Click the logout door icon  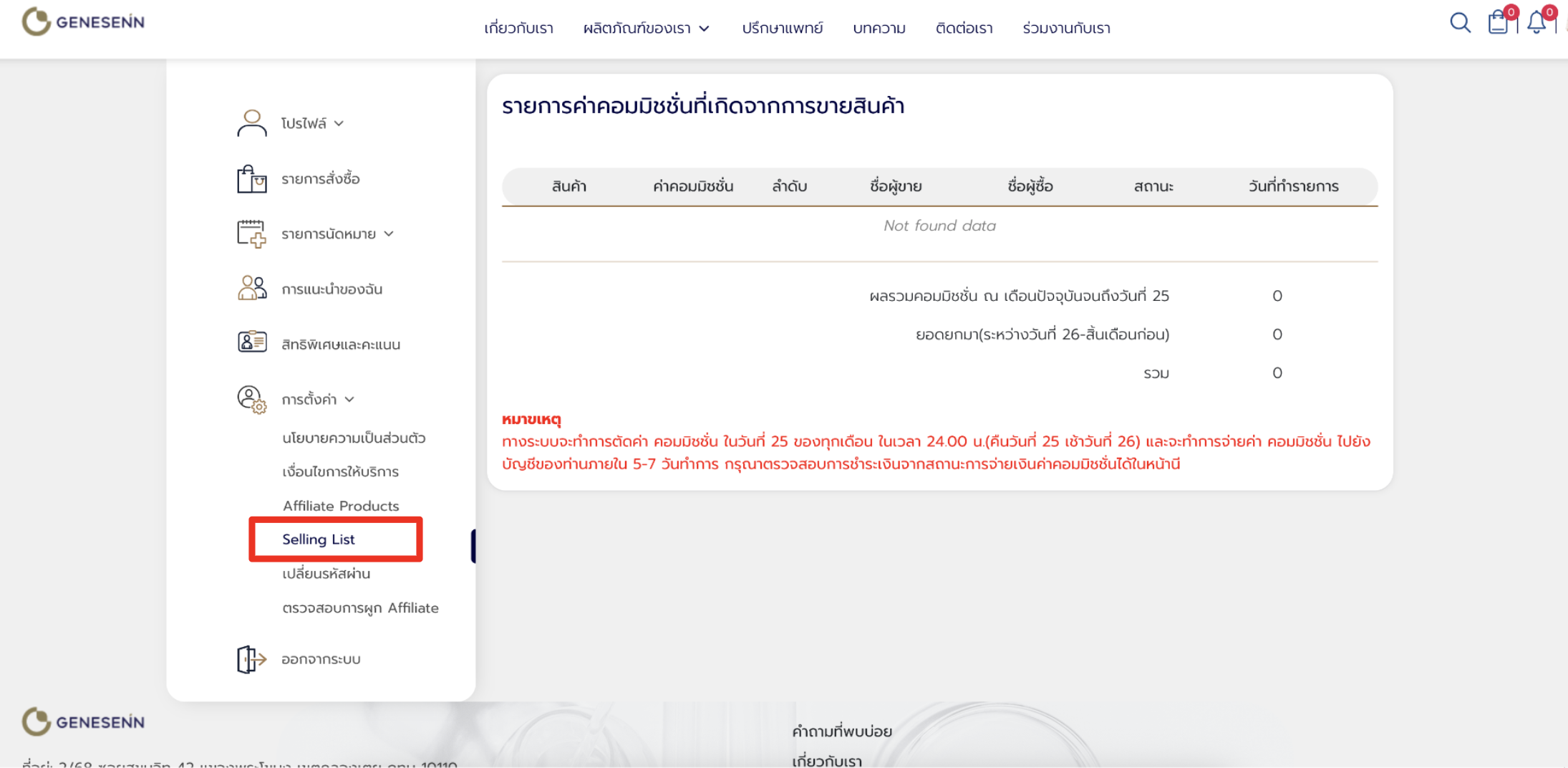click(251, 659)
